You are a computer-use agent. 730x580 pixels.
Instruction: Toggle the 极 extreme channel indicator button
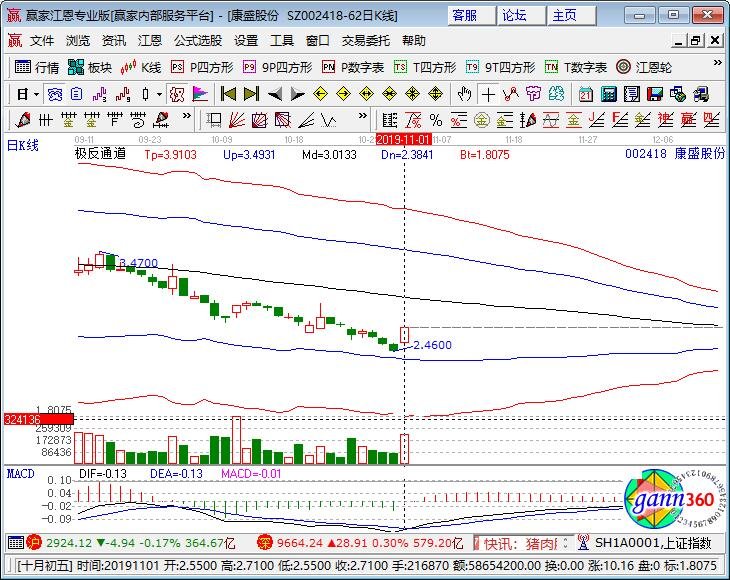click(x=177, y=94)
